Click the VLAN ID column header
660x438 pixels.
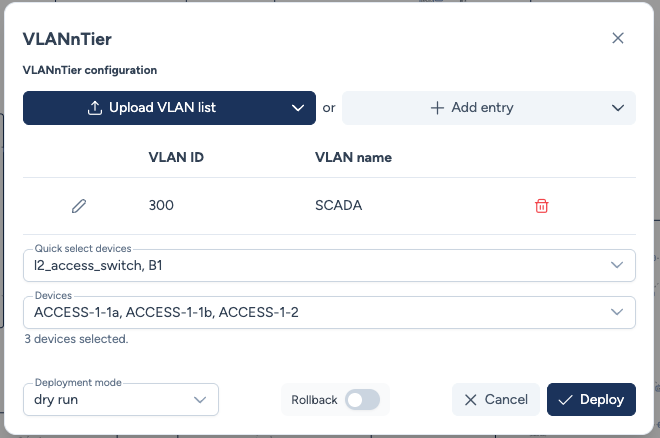pyautogui.click(x=176, y=157)
